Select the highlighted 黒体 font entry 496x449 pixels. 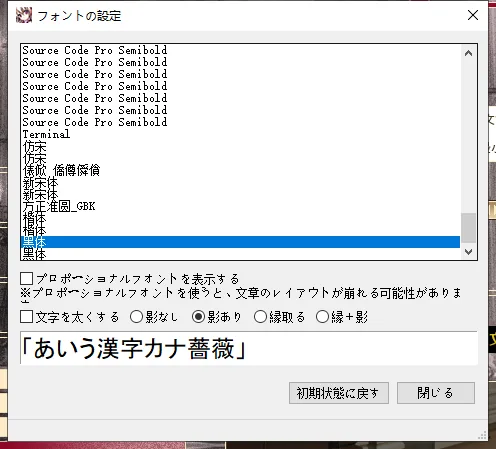tap(240, 242)
